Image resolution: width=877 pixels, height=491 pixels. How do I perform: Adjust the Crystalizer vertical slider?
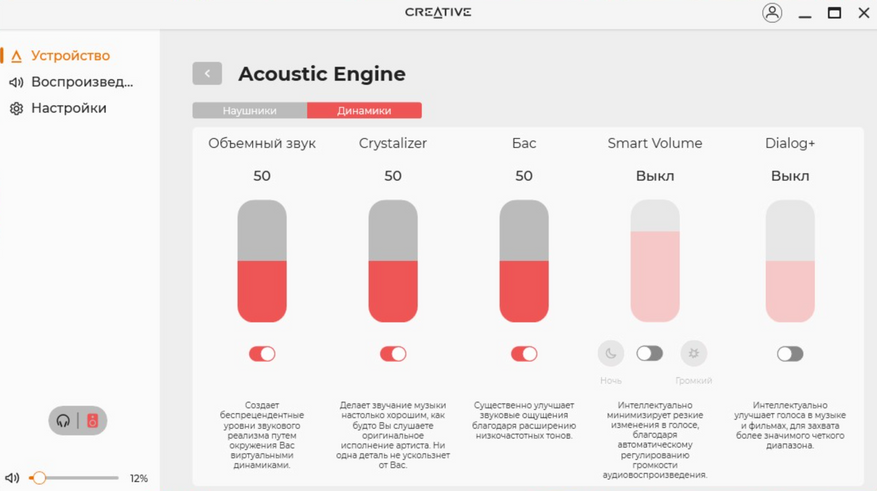point(393,261)
